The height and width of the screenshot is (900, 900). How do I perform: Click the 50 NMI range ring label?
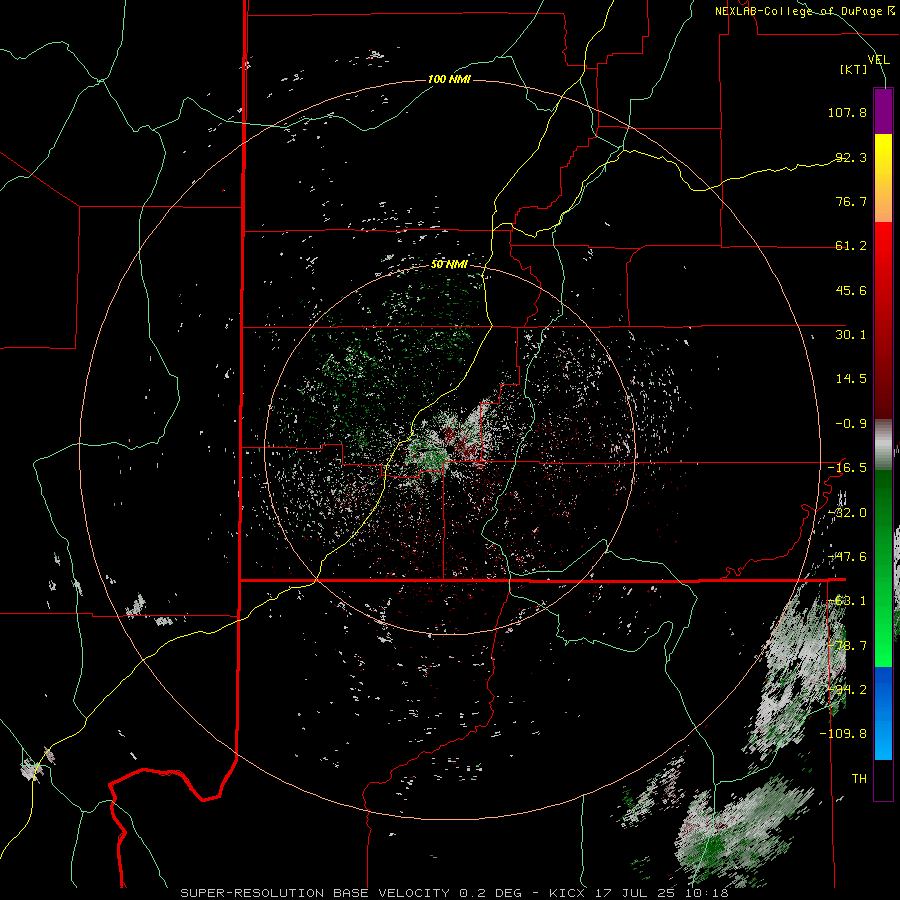click(449, 264)
